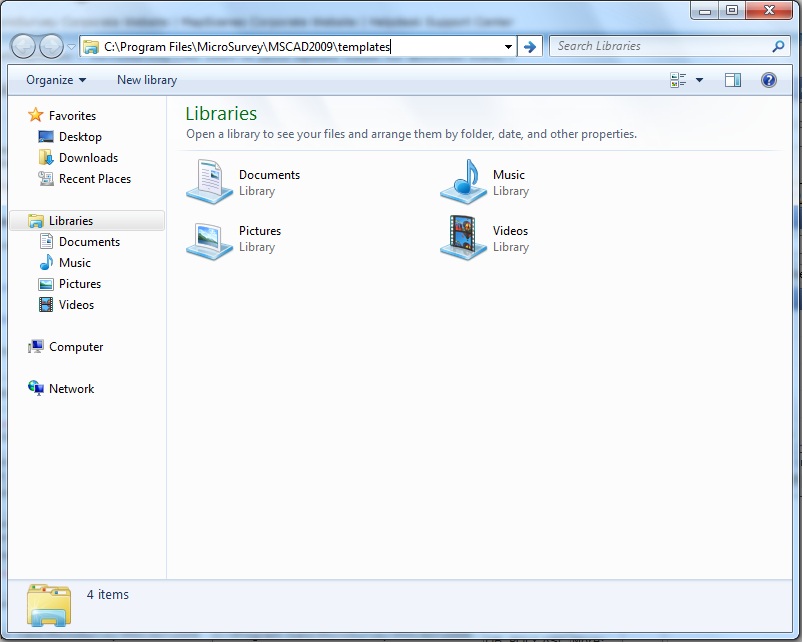Expand the address bar history dropdown
803x643 pixels.
[x=508, y=46]
